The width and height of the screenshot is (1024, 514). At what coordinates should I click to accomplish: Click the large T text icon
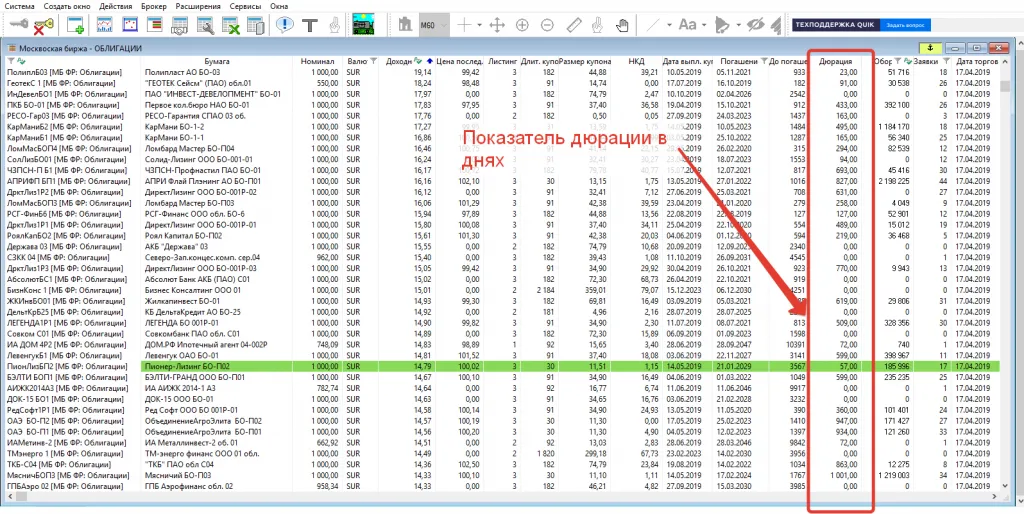pyautogui.click(x=310, y=25)
